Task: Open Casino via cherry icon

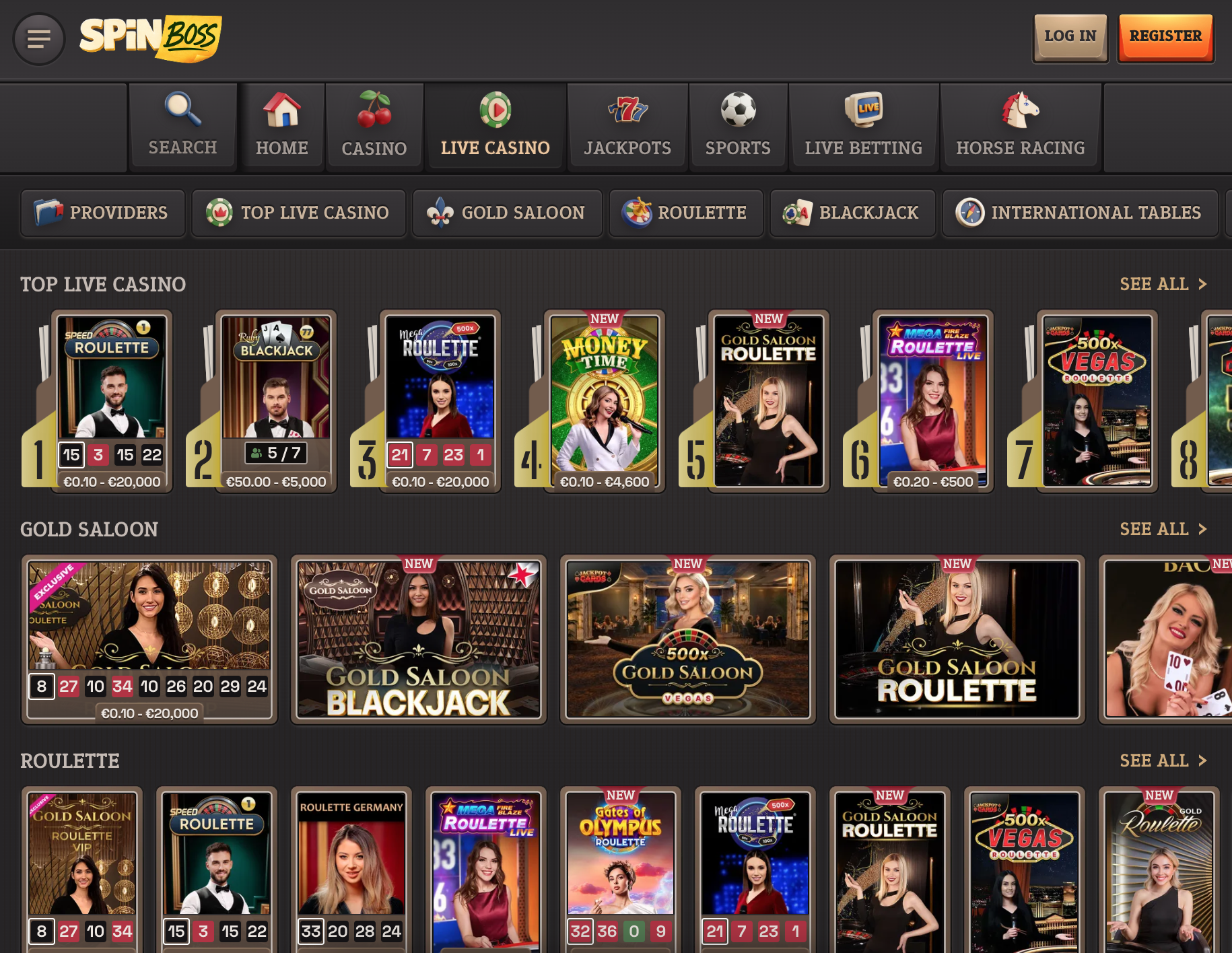Action: pos(374,109)
